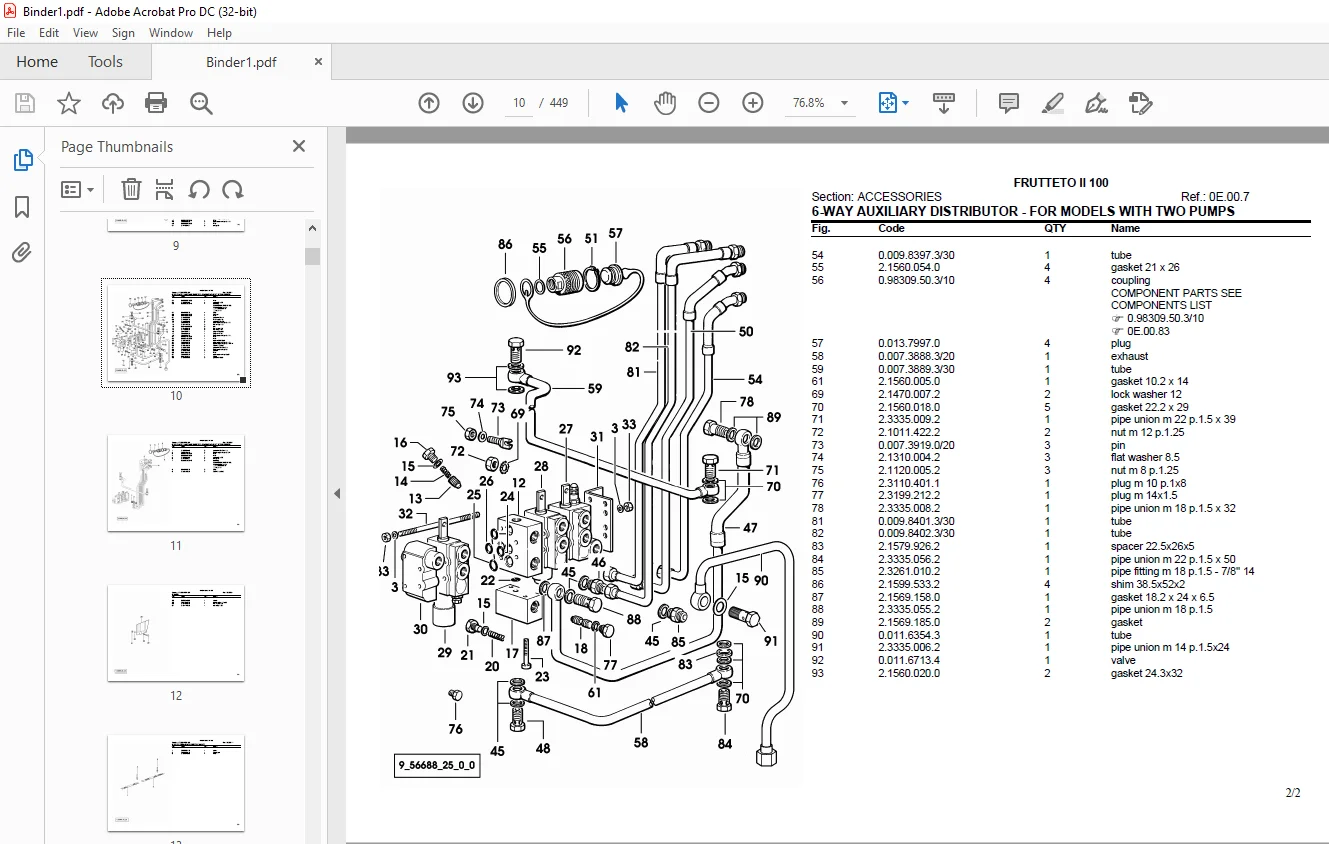This screenshot has height=844, width=1329.
Task: Insert page break split icon
Action: (x=165, y=190)
